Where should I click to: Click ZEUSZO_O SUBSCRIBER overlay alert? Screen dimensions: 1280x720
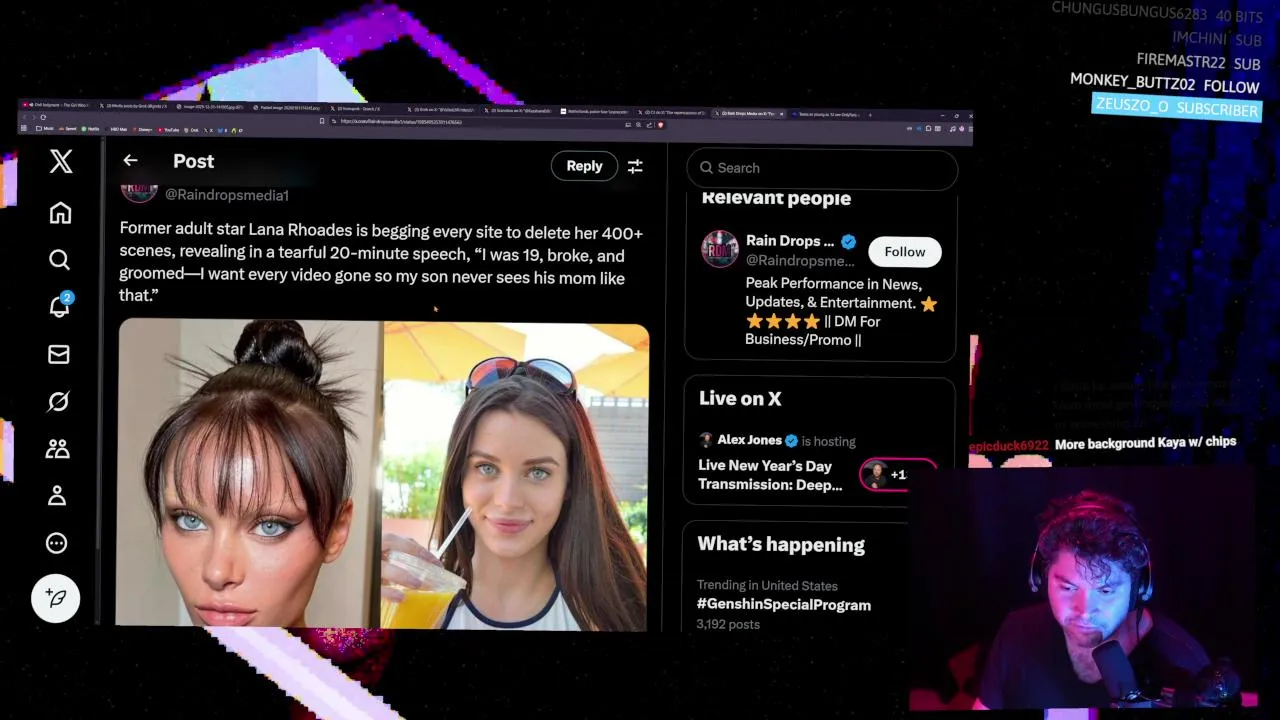point(1176,108)
